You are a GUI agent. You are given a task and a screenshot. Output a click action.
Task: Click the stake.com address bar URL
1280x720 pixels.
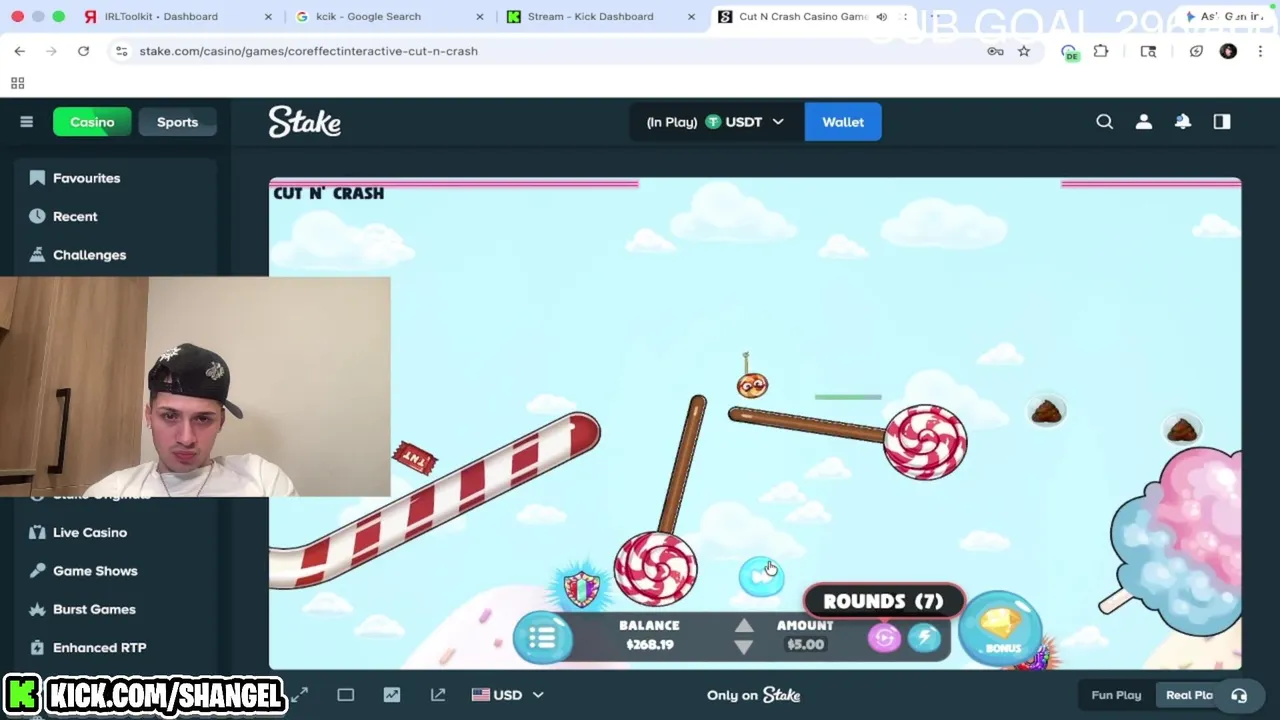308,51
